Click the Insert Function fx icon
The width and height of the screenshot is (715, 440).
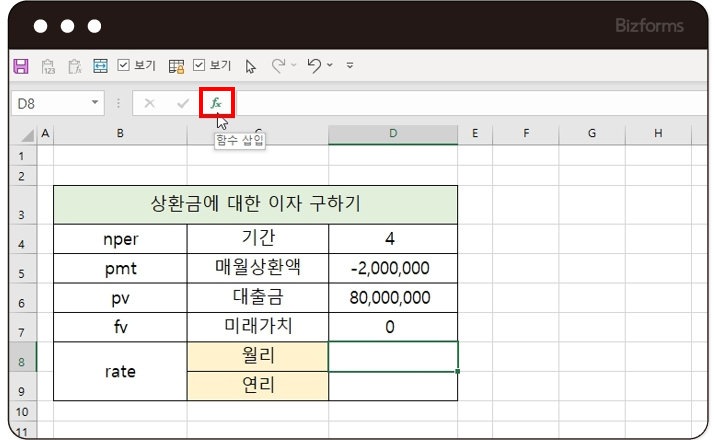click(216, 103)
